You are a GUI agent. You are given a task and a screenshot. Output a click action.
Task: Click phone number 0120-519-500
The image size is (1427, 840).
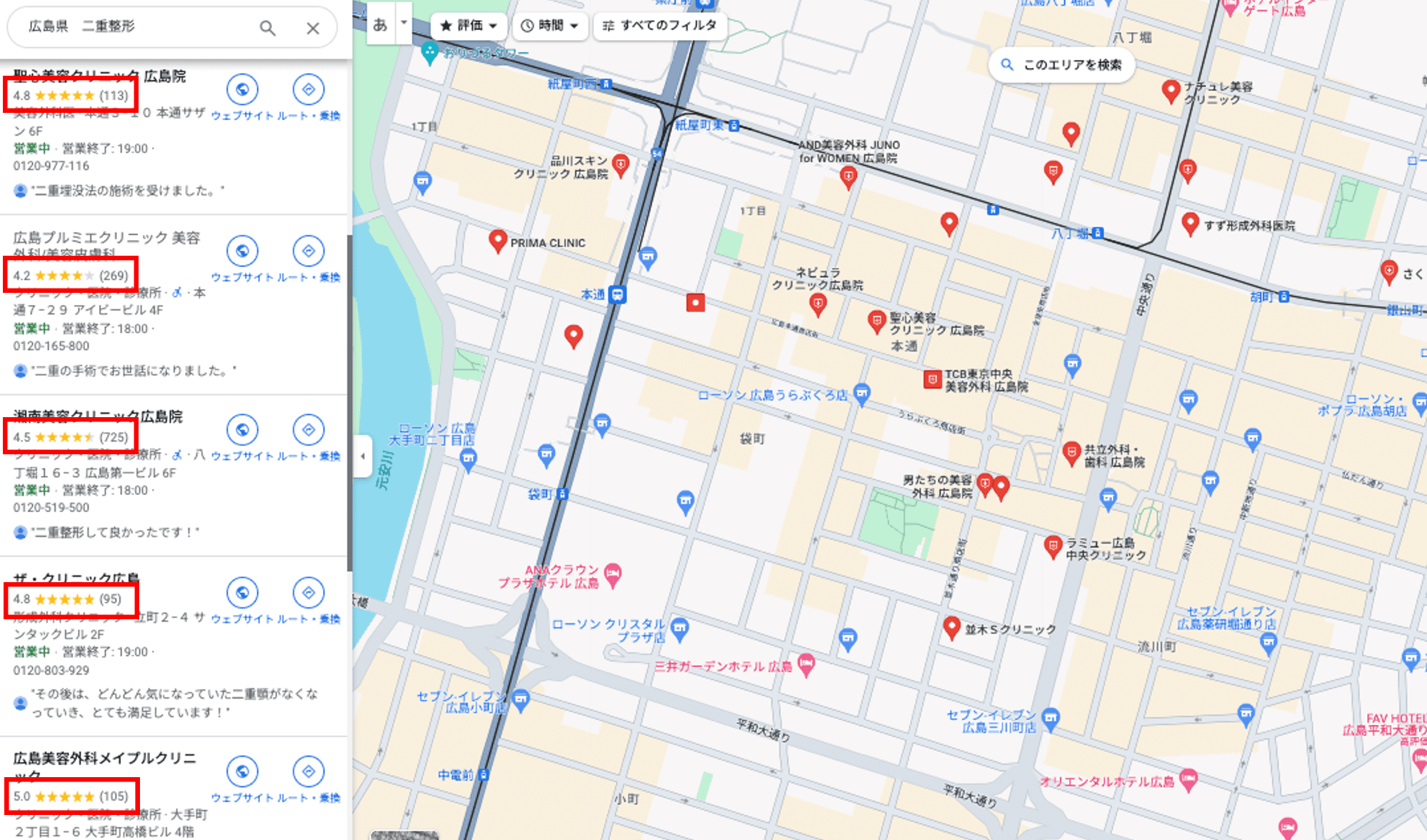51,507
